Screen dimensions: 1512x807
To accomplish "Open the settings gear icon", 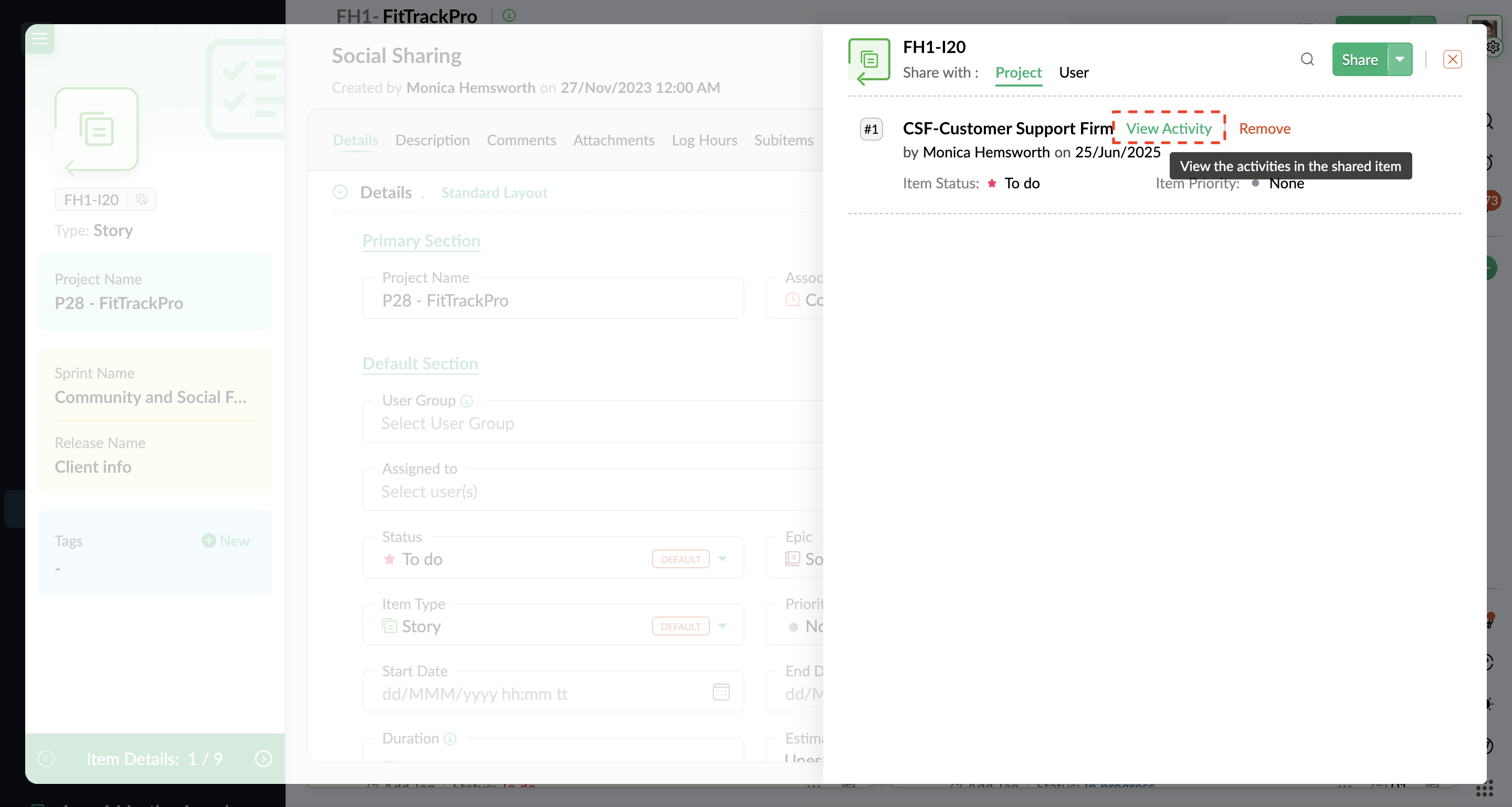I will (x=1493, y=48).
